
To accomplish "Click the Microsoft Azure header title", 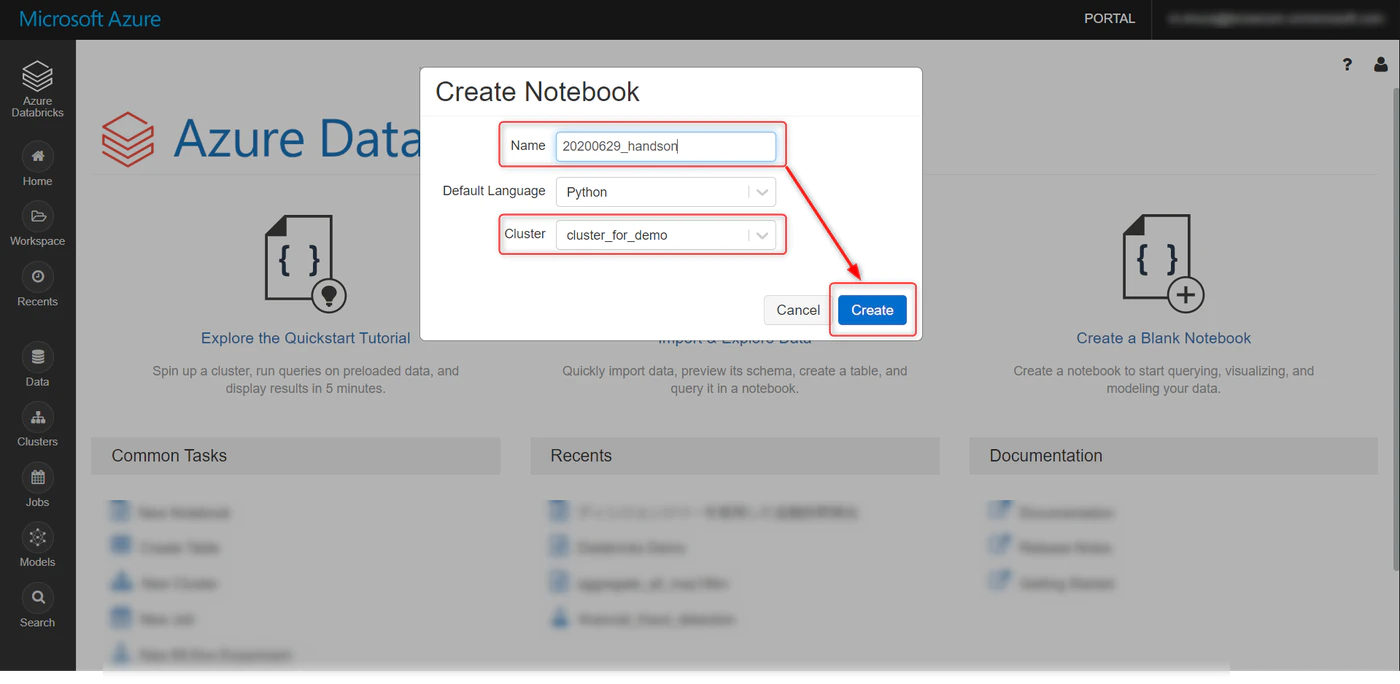I will 90,19.
